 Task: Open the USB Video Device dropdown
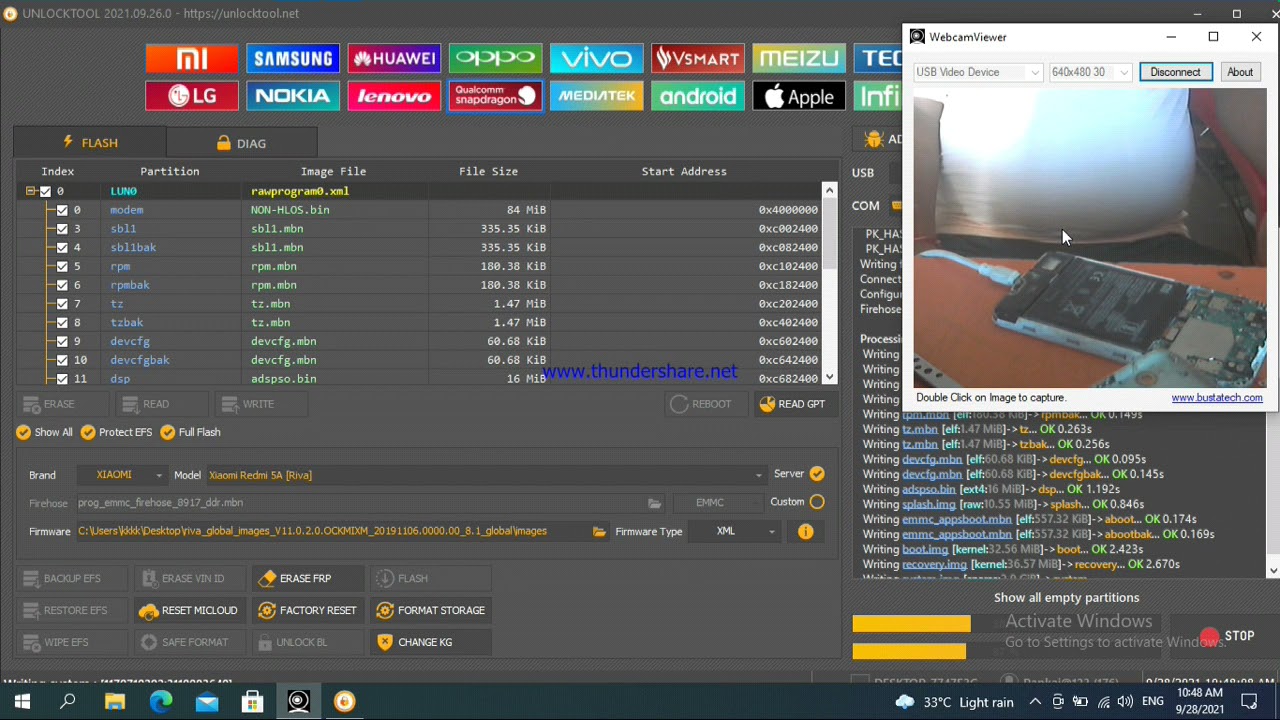977,72
